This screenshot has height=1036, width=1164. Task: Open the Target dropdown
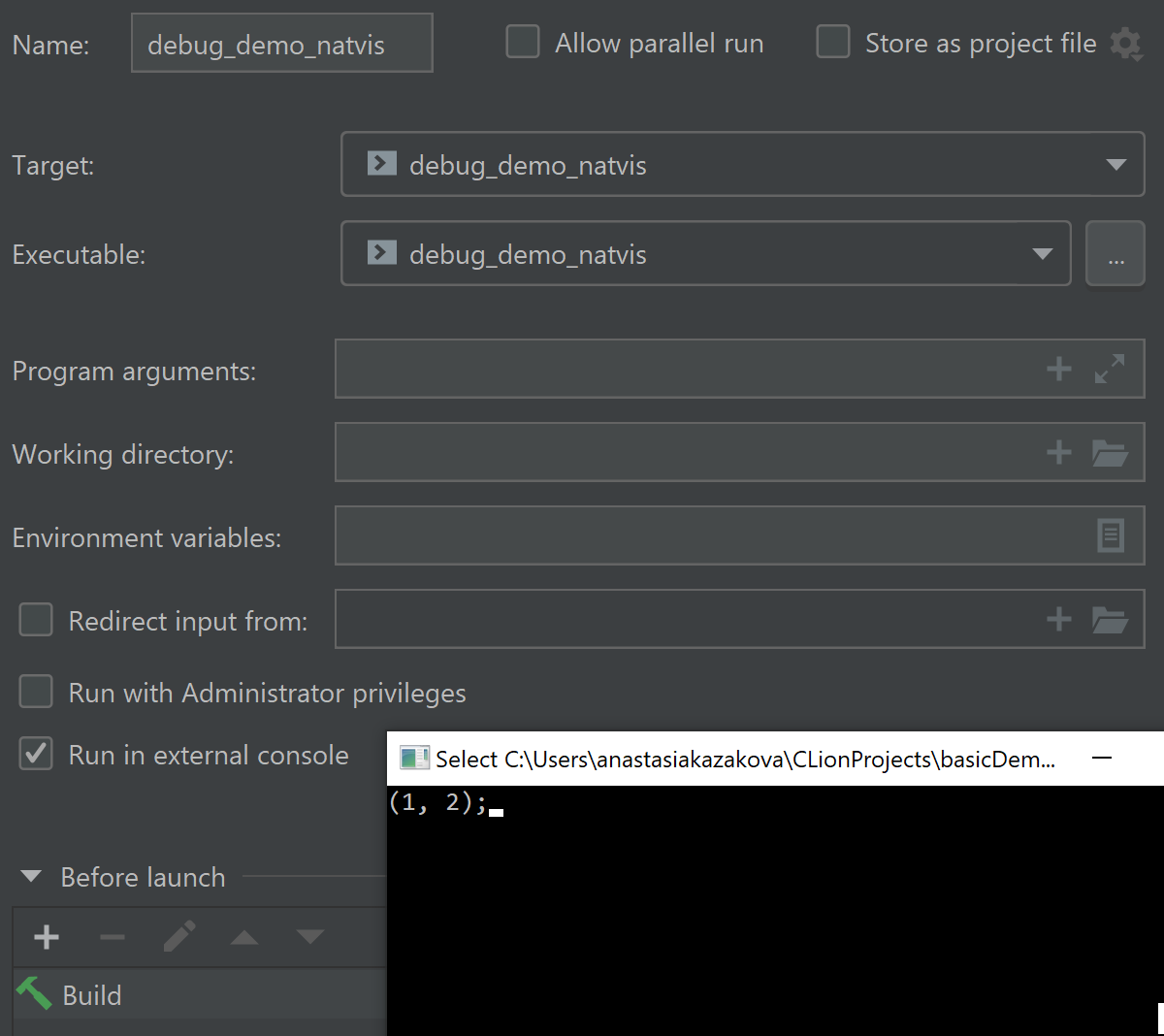1115,164
